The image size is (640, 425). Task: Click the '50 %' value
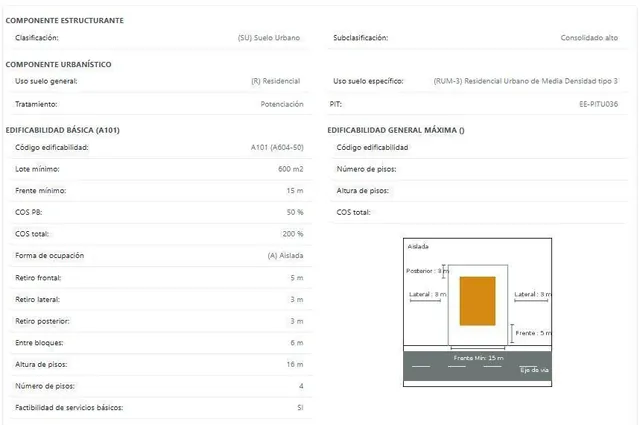click(x=295, y=212)
